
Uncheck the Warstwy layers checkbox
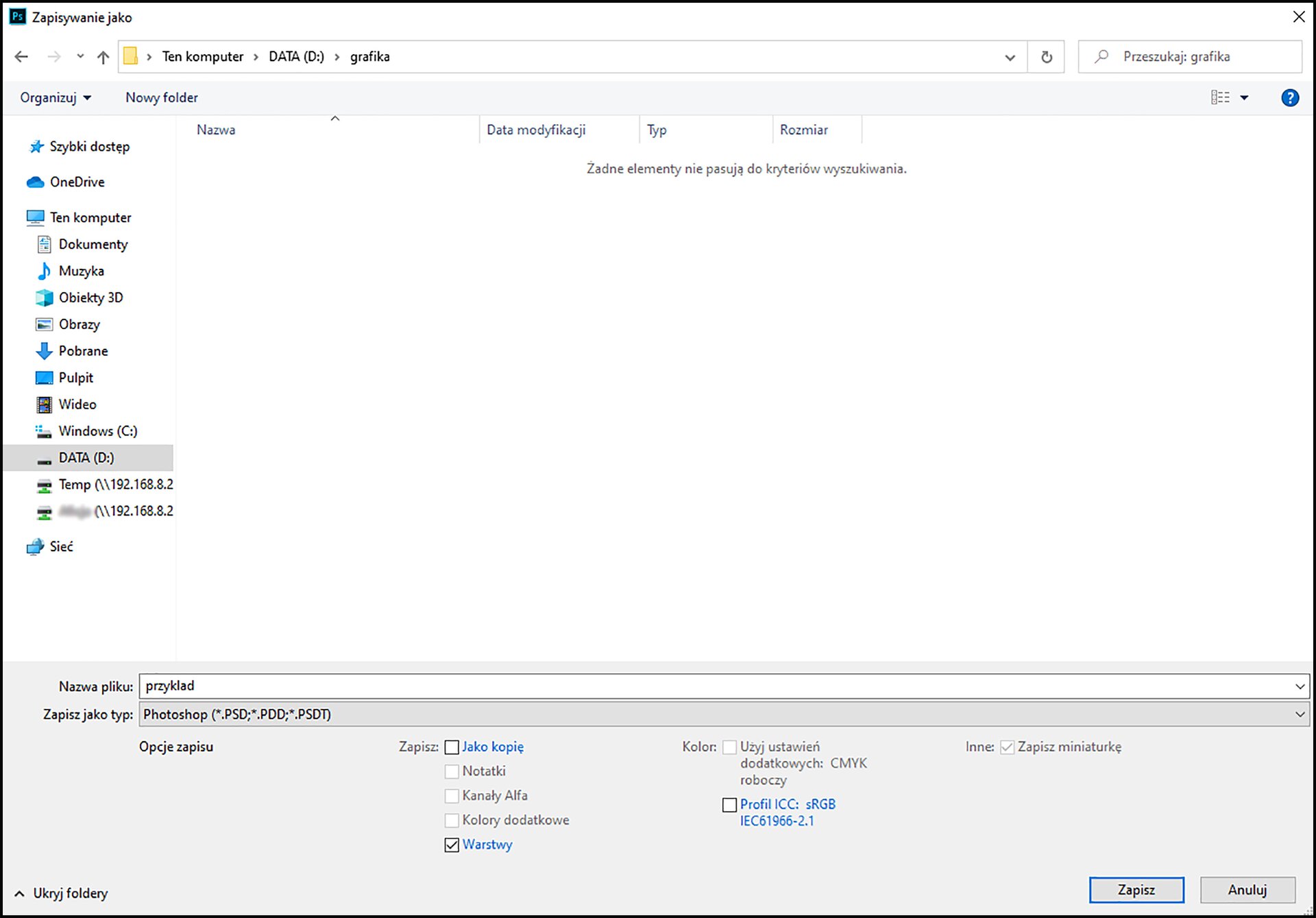(452, 845)
